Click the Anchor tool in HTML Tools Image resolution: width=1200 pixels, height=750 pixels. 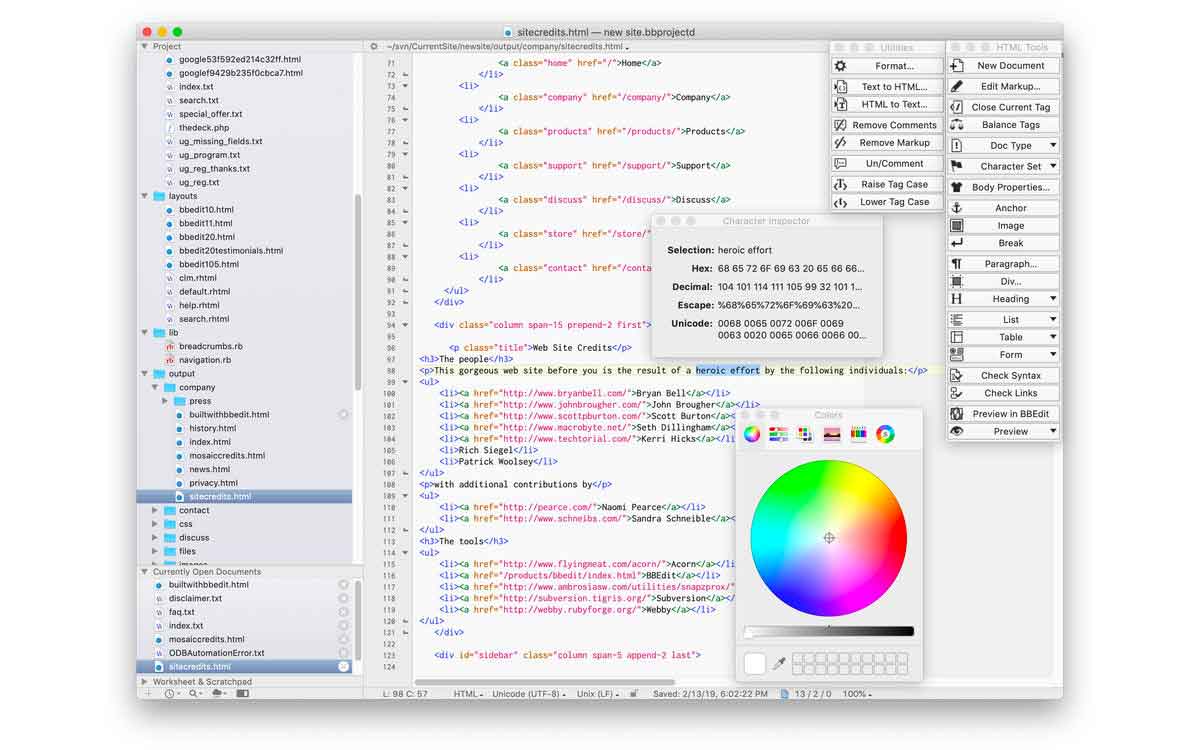tap(1003, 207)
